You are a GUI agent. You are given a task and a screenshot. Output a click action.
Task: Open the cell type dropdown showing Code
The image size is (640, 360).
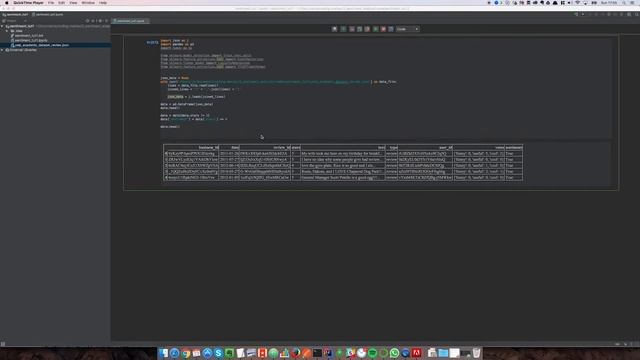(x=408, y=29)
